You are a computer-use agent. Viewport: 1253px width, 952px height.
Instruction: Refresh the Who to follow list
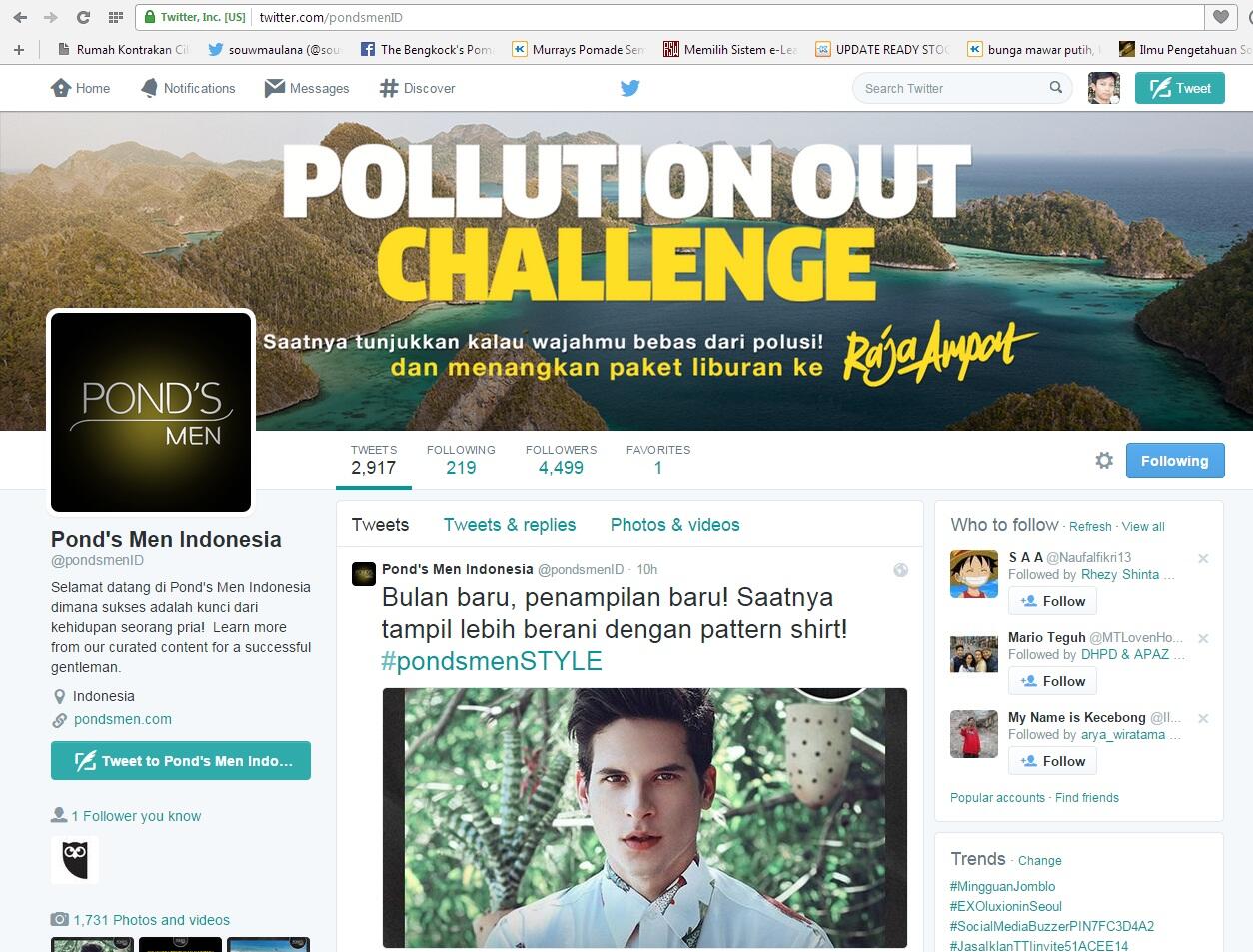click(x=1090, y=527)
